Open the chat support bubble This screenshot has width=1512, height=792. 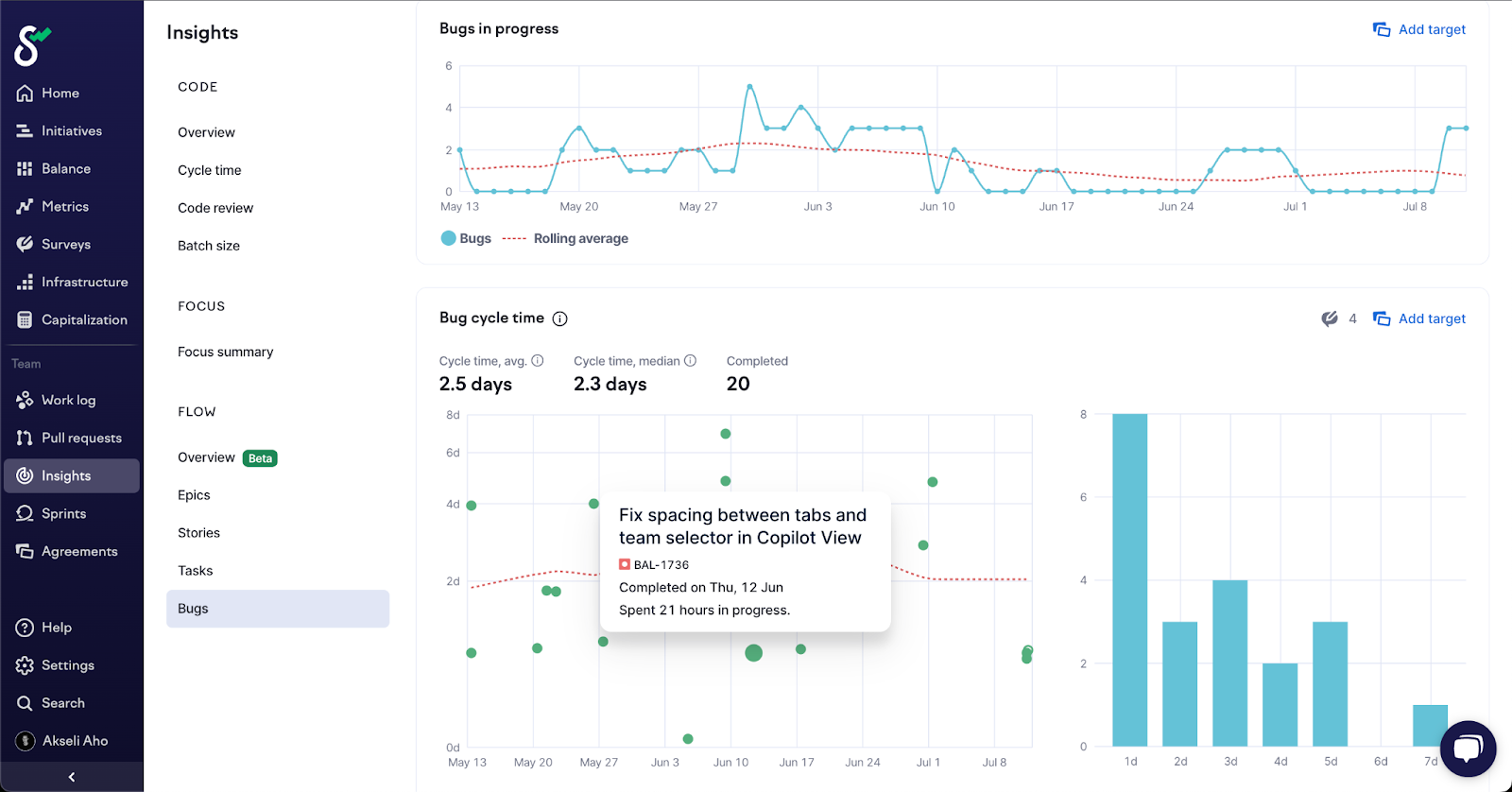(1468, 749)
